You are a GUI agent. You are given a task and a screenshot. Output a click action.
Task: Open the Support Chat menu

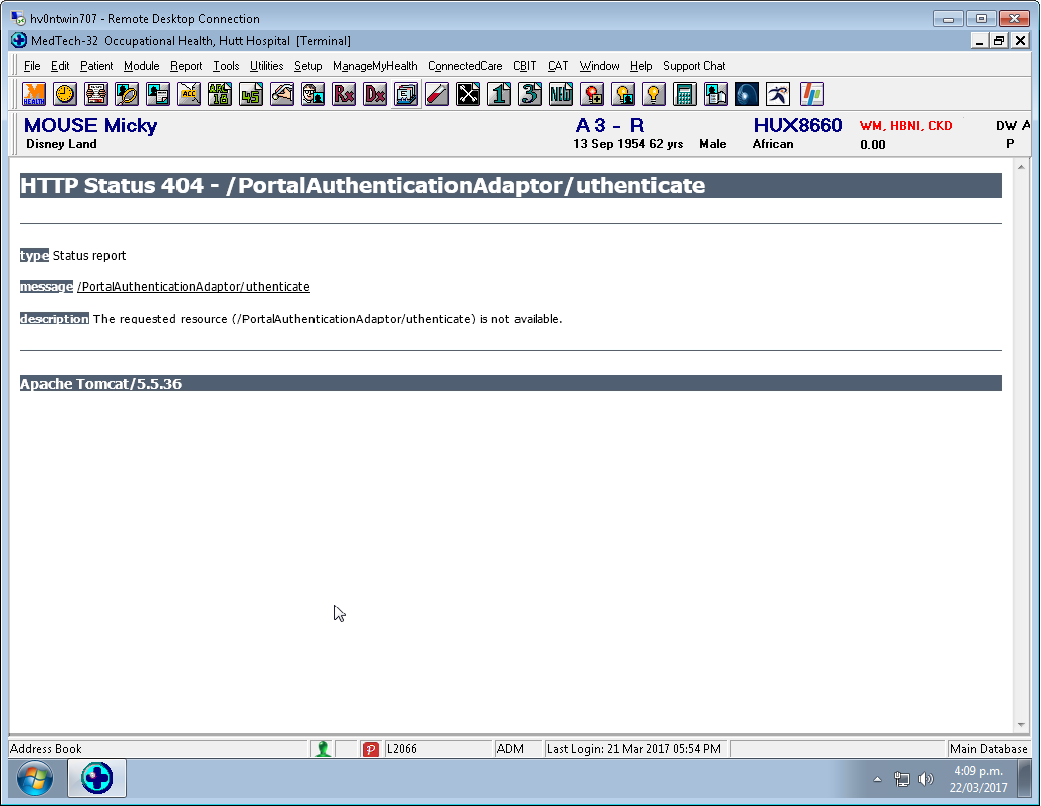(694, 66)
